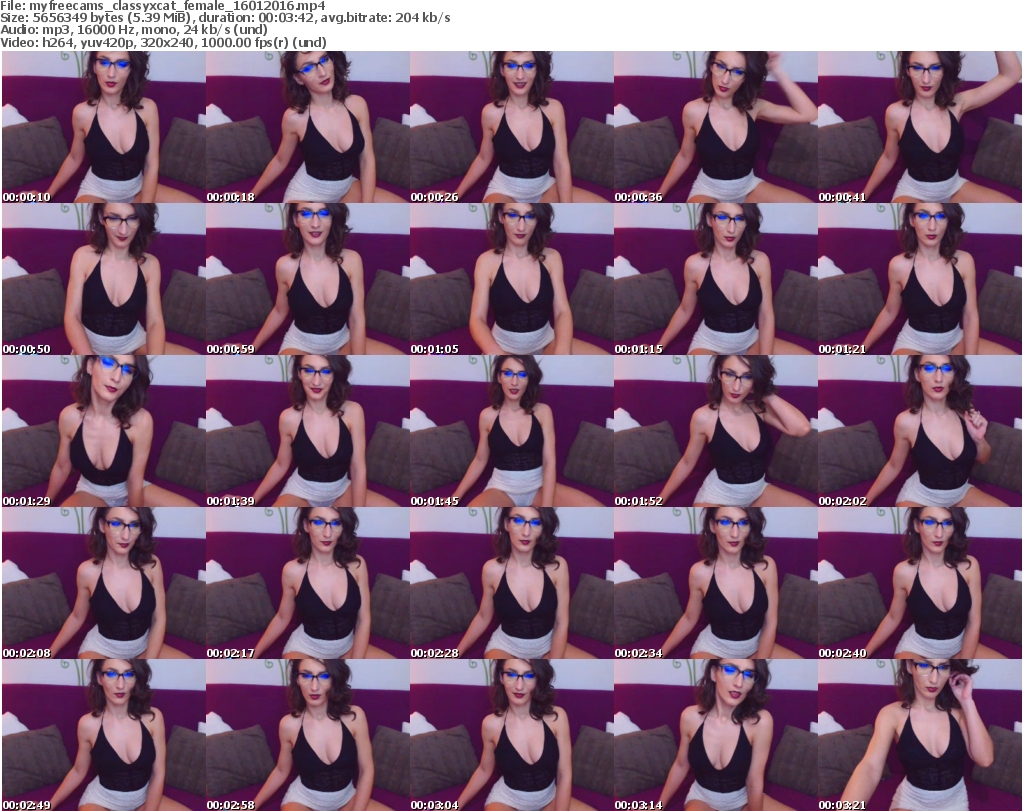Image resolution: width=1024 pixels, height=811 pixels.
Task: Select the thumbnail frame at 00:03:04
Action: 511,735
